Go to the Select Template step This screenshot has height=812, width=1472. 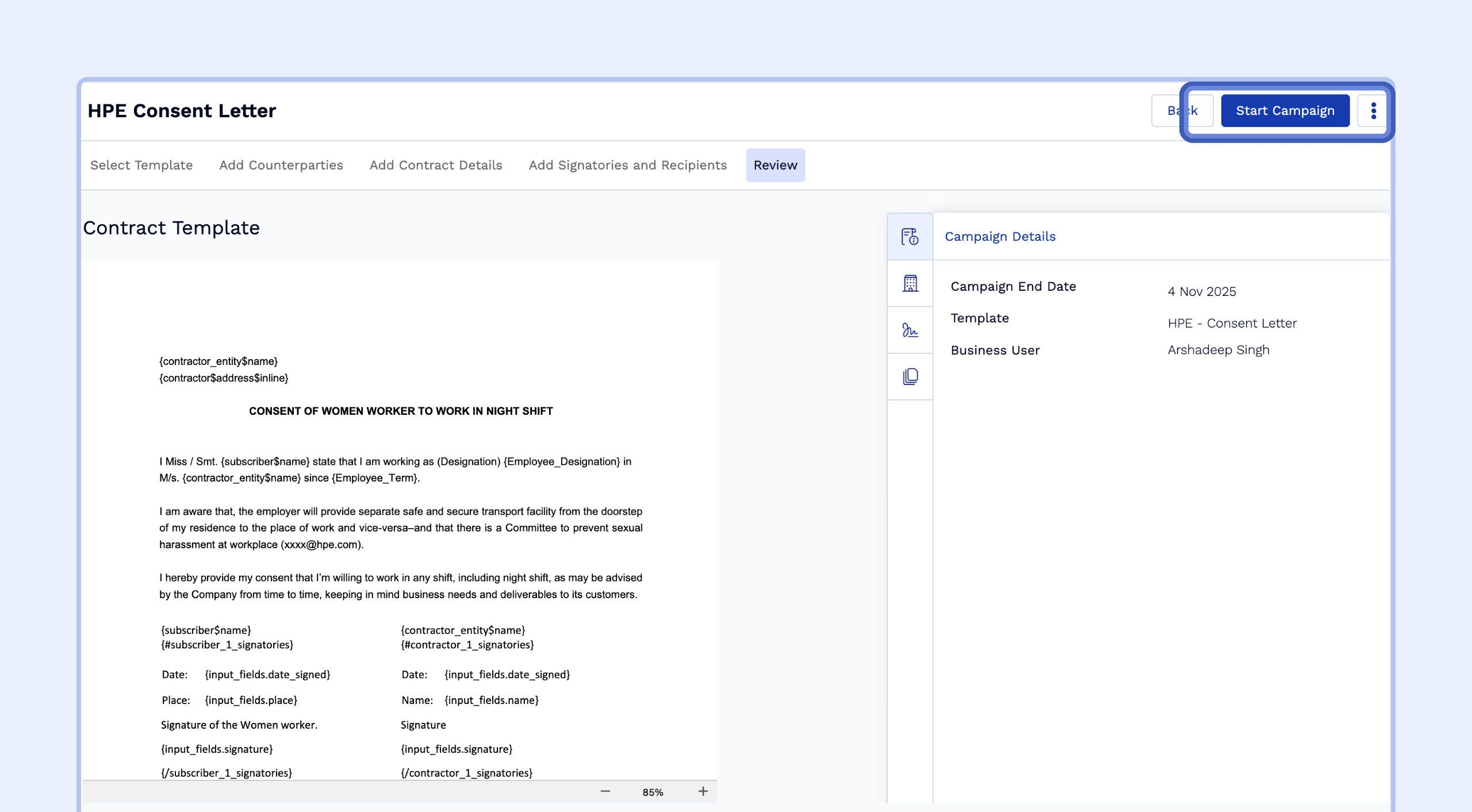point(141,165)
